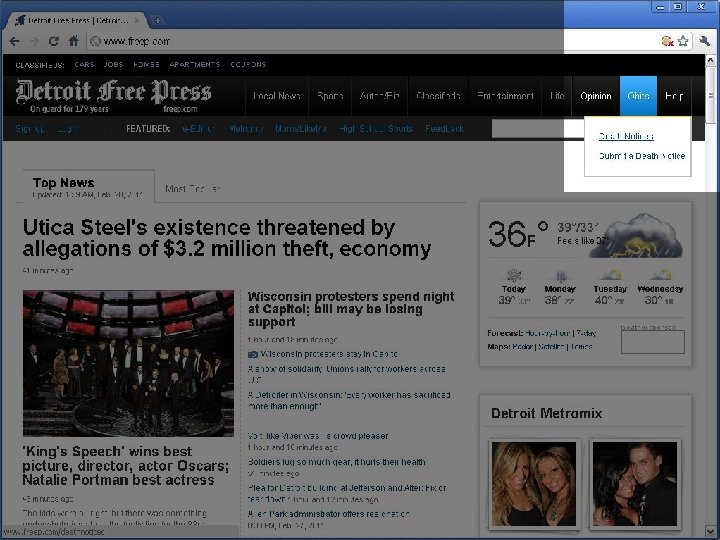Open the featured MomsLikeMe link
The image size is (720, 540).
[301, 129]
